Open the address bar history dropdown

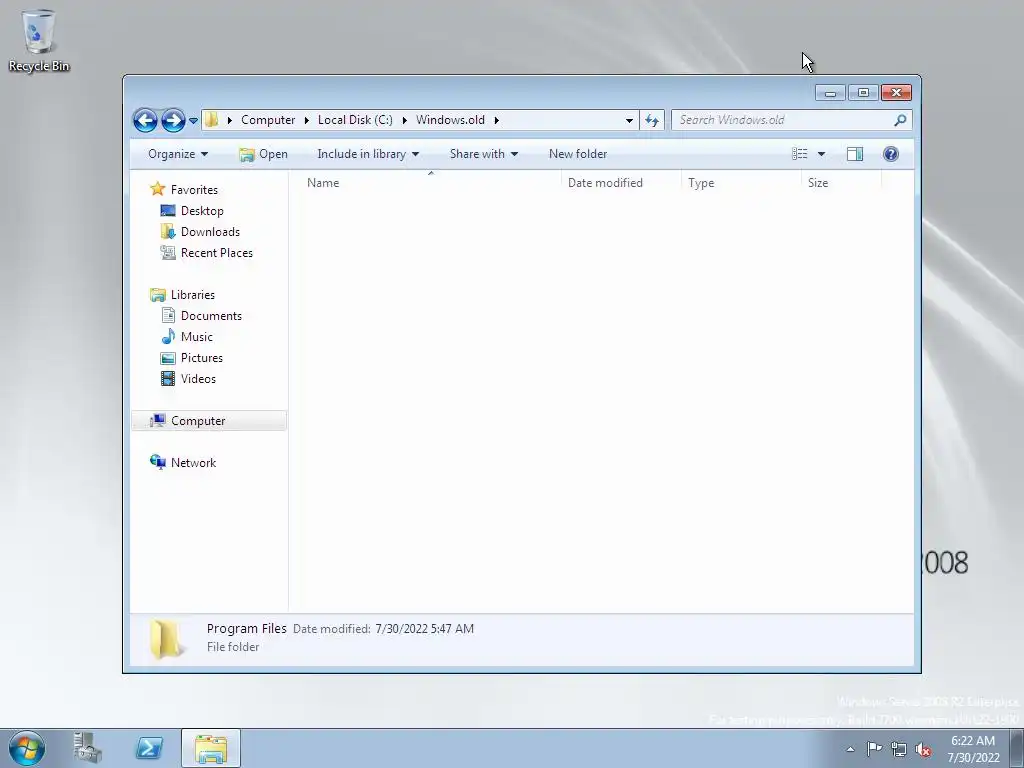point(629,120)
